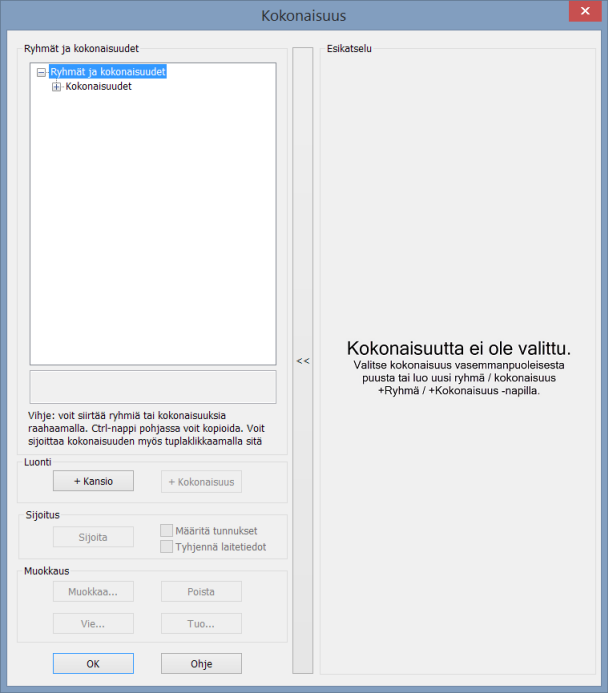Enable the 'Määritä tunnukset' checkbox
The height and width of the screenshot is (693, 608).
[167, 531]
